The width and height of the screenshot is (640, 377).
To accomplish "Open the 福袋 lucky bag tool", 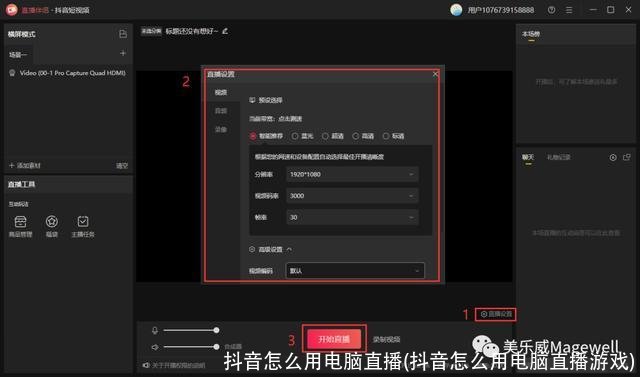I will click(51, 226).
